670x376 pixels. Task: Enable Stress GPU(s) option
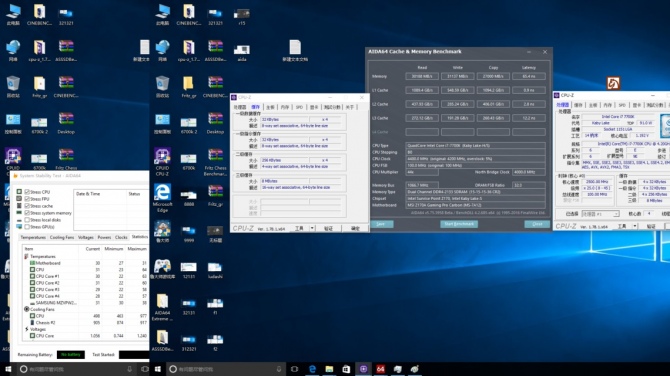tap(27, 226)
